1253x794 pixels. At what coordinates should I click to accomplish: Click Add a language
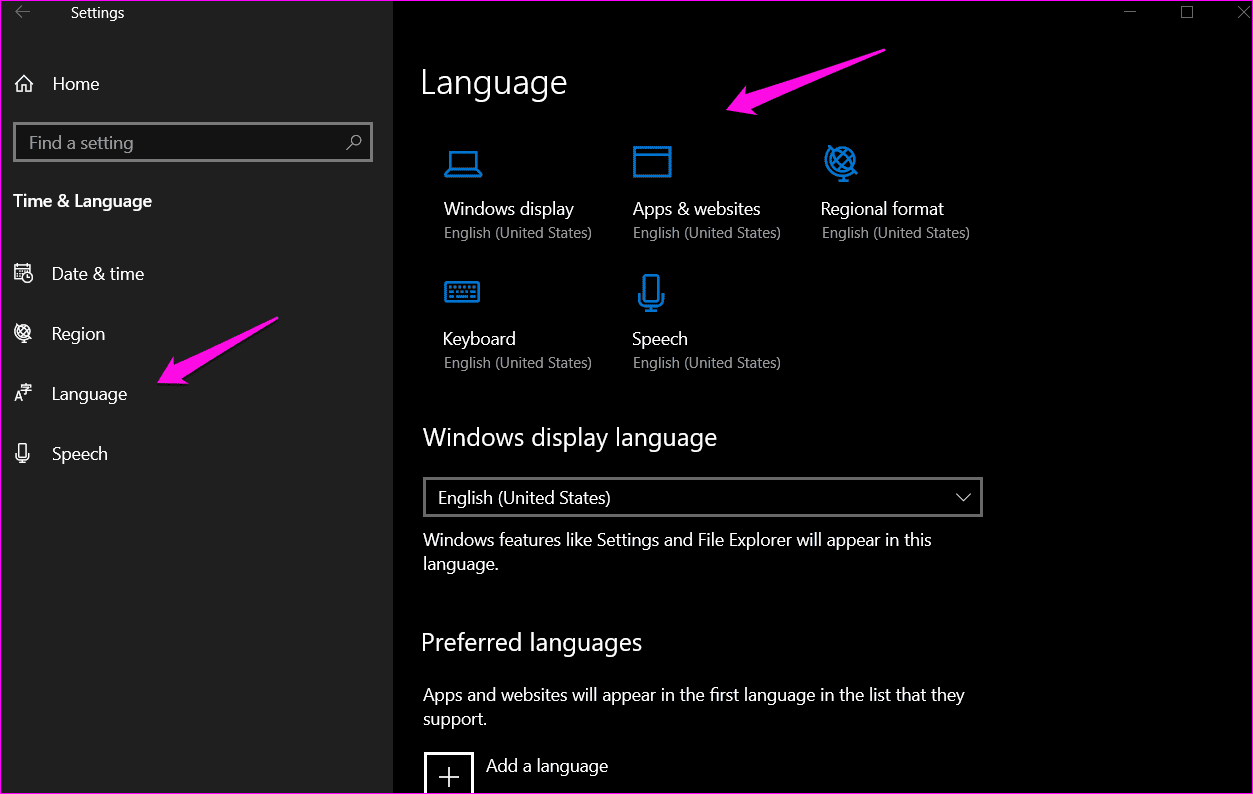pos(547,766)
